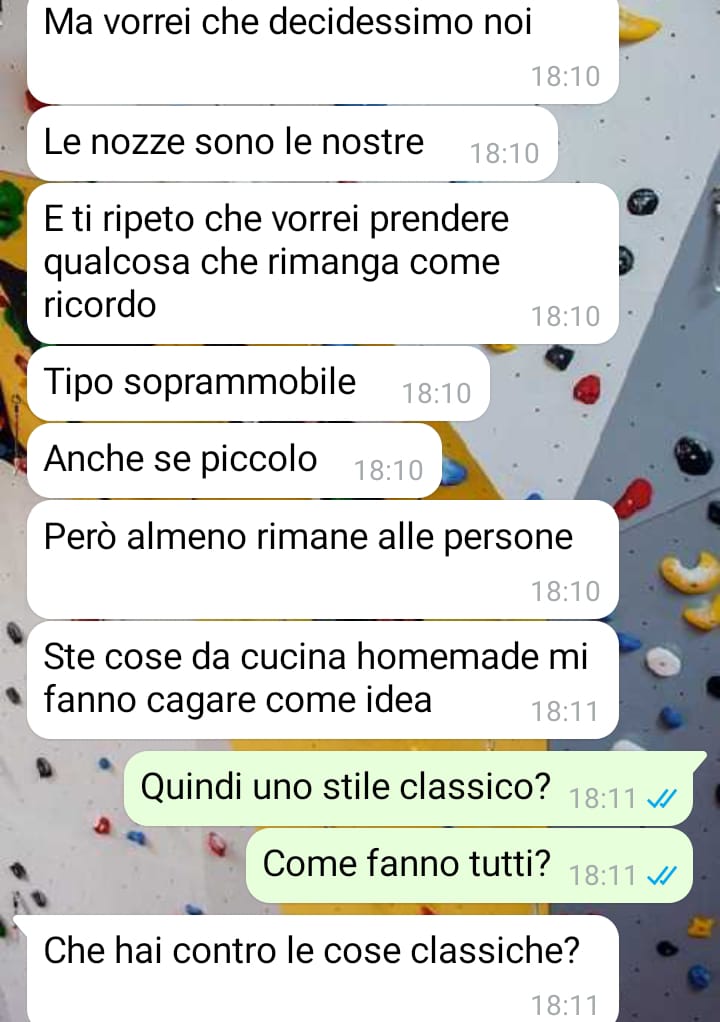Tap the 18:11 timestamp on 'Quindi uno stile classico?'
The height and width of the screenshot is (1022, 720).
pyautogui.click(x=602, y=798)
